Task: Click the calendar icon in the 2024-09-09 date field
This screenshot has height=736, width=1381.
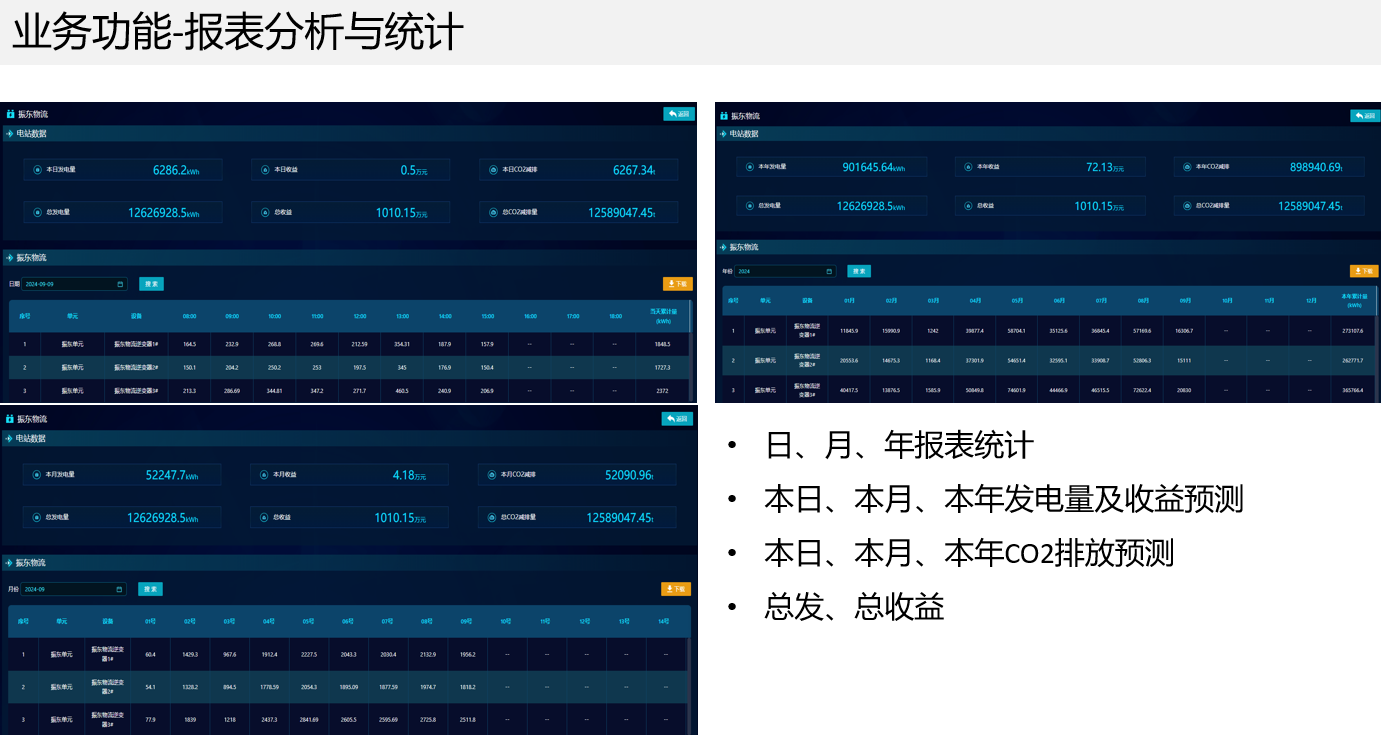Action: [120, 284]
